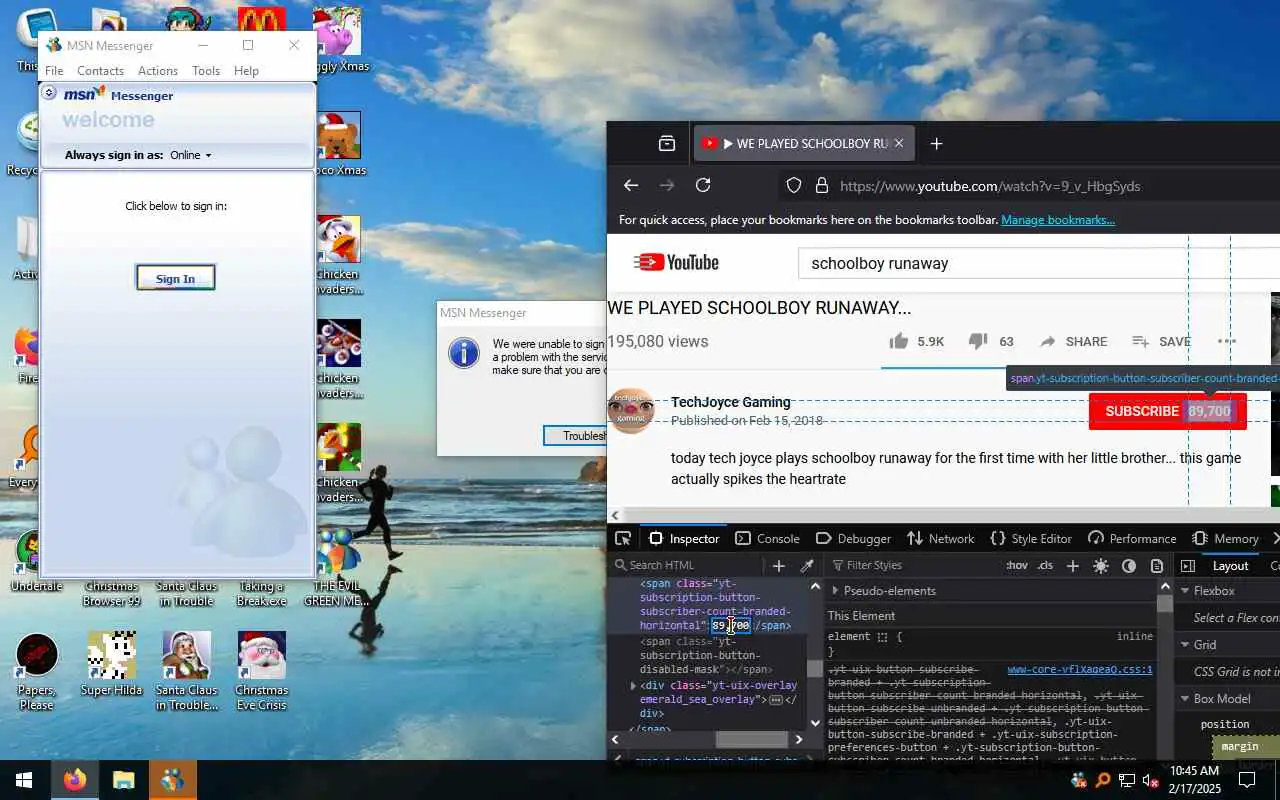Viewport: 1280px width, 800px height.
Task: Open the taskbar notification center icon
Action: click(1247, 780)
